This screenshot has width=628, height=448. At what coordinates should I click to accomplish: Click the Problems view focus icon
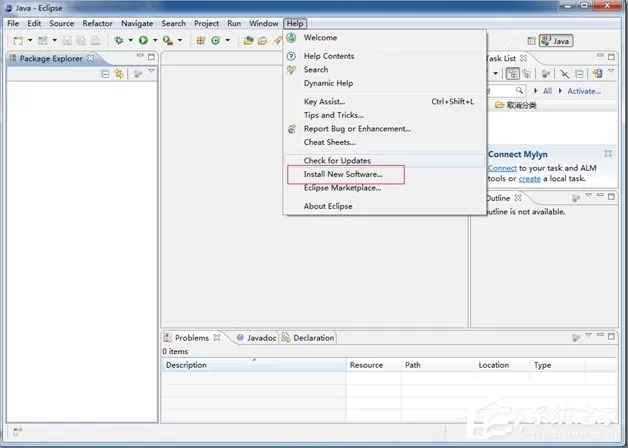click(576, 338)
